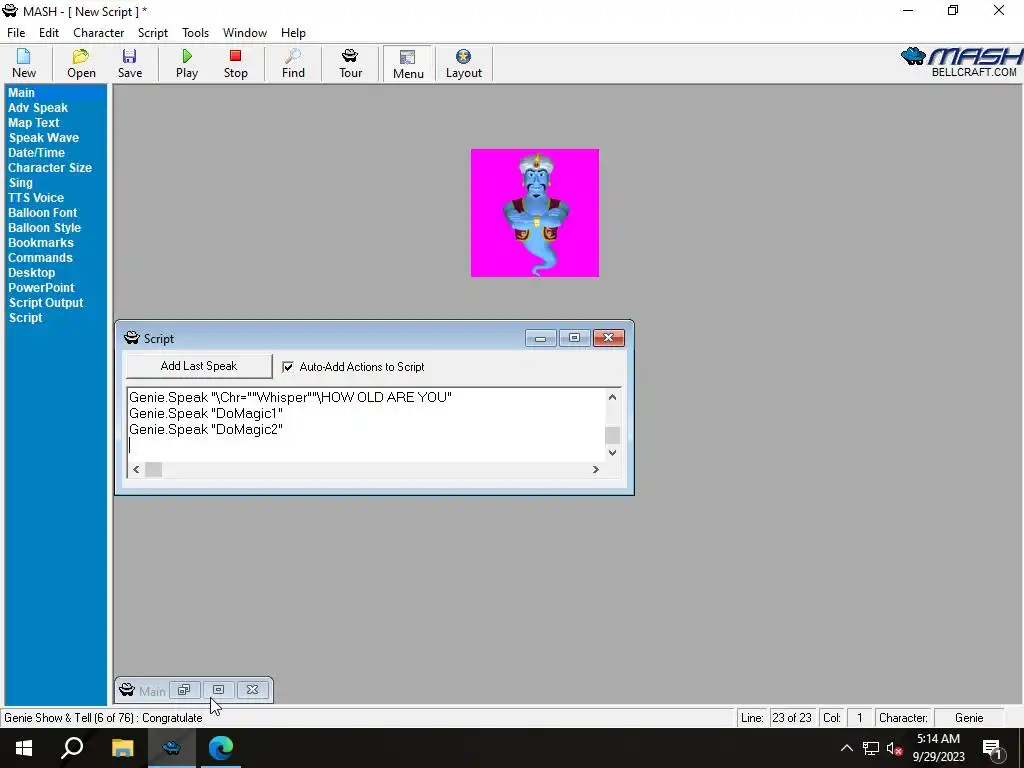The height and width of the screenshot is (768, 1024).
Task: Click the MASH Bellcraft.com logo
Action: tap(961, 62)
